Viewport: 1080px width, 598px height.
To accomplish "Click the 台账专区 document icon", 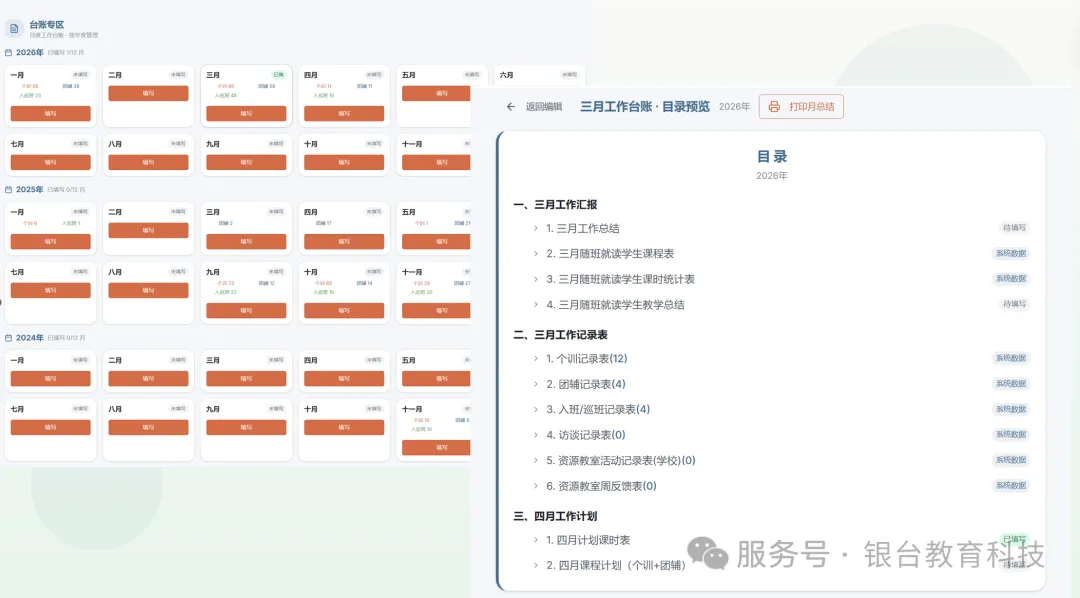I will point(14,28).
